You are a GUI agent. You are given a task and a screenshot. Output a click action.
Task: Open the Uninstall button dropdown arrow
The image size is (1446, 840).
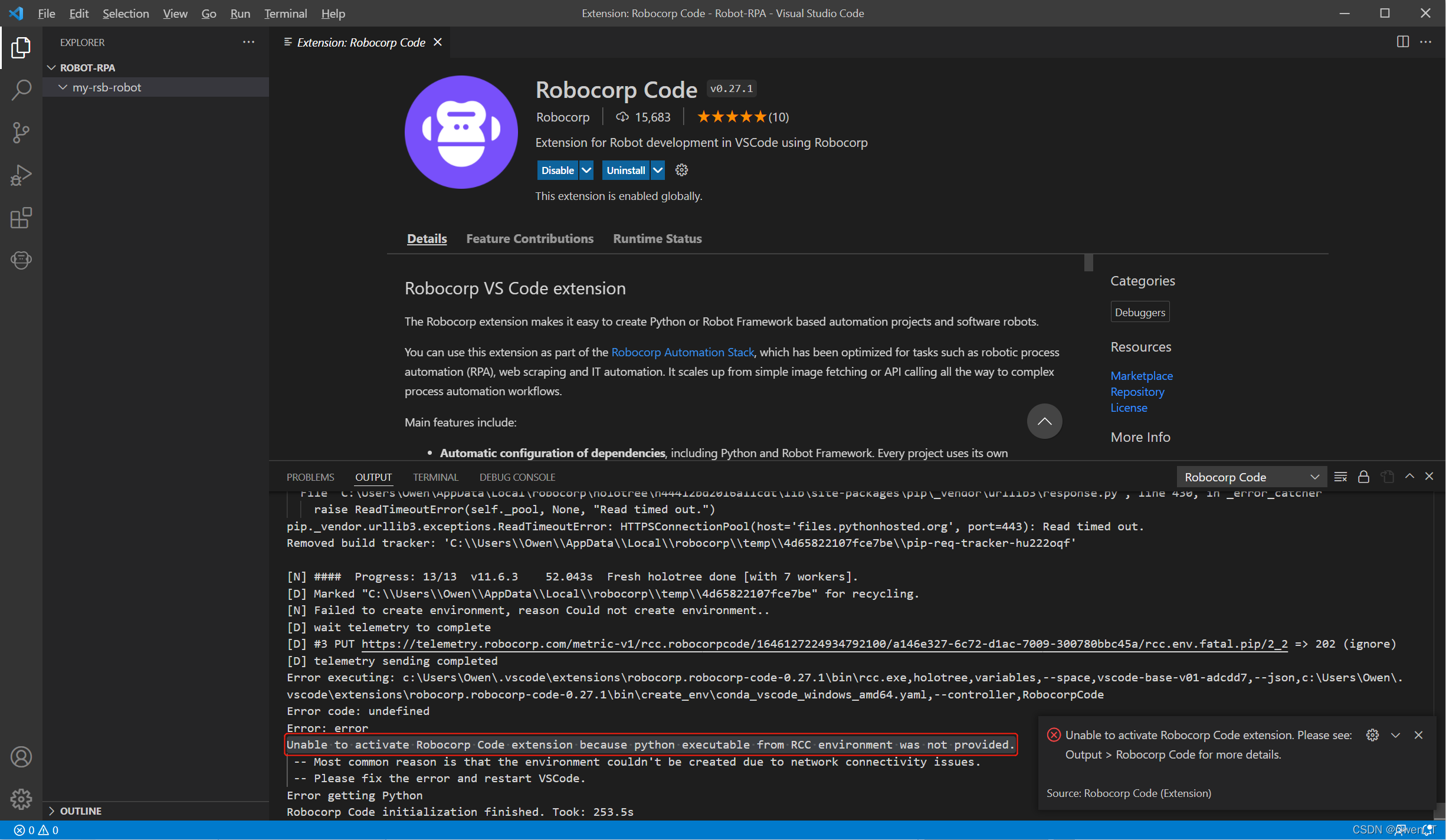pos(658,170)
